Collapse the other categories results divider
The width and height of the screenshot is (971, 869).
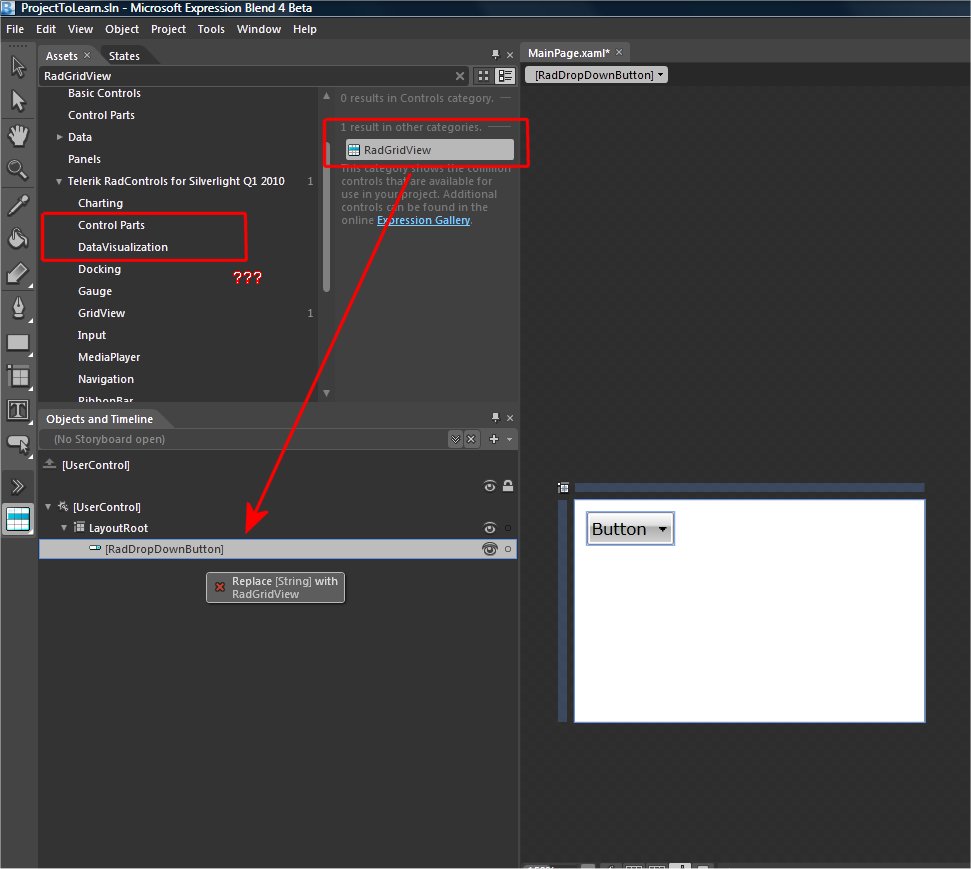click(499, 127)
